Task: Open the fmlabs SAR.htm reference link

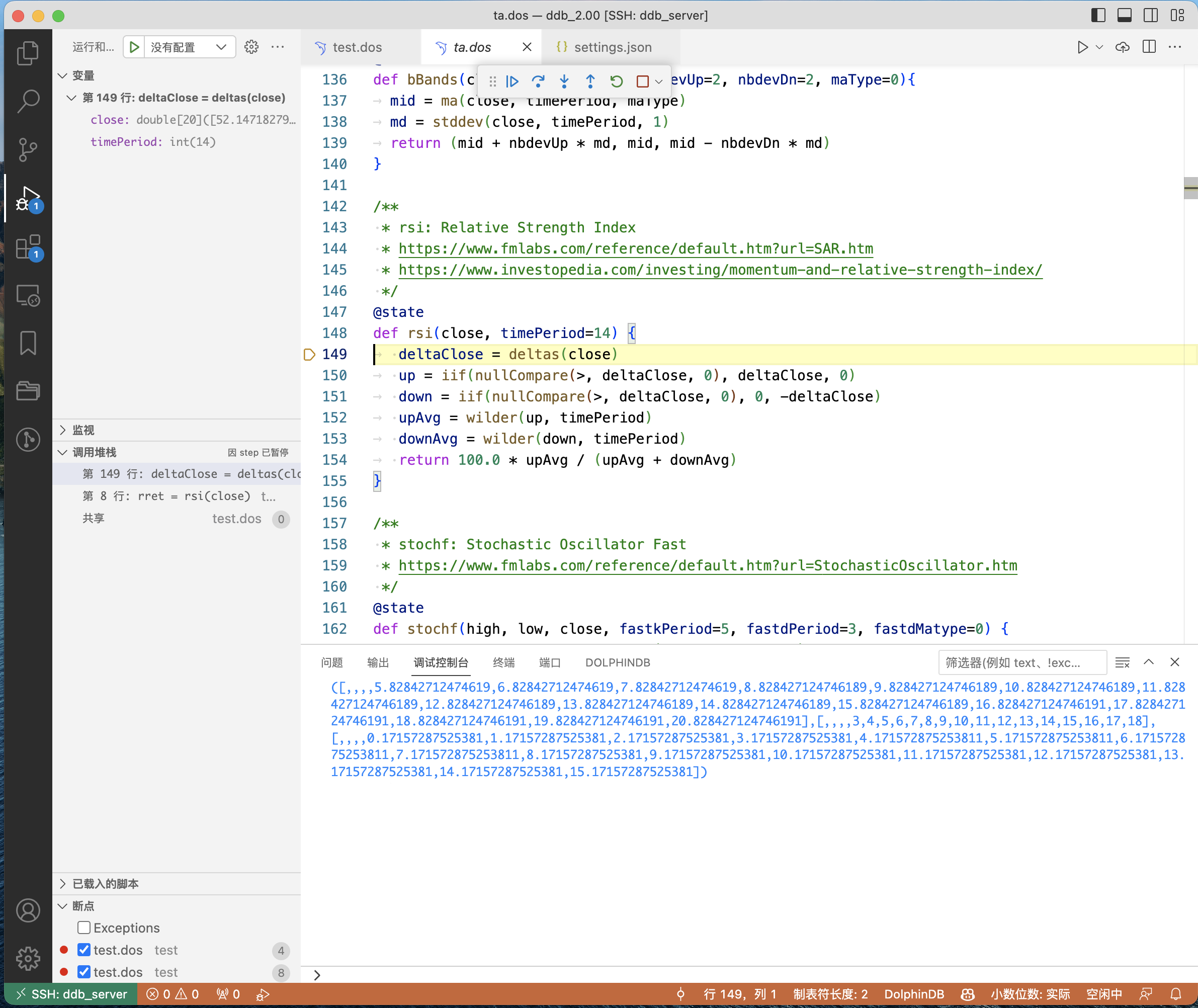Action: click(635, 248)
